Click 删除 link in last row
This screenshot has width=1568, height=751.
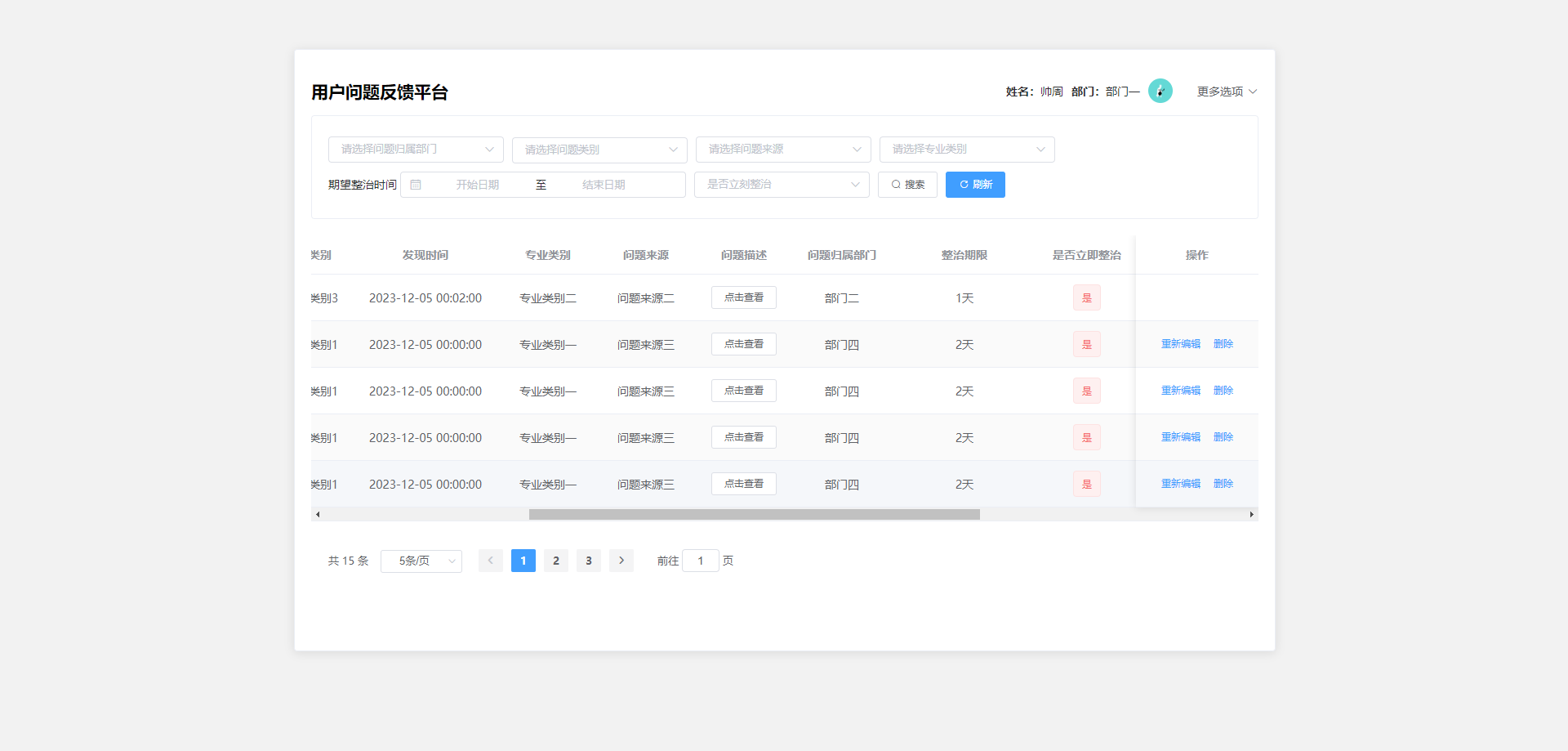pos(1223,484)
